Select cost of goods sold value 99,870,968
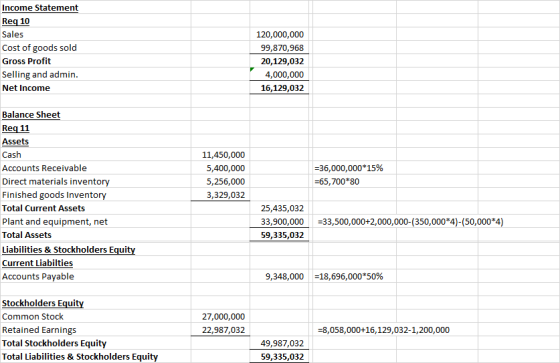Image resolution: width=560 pixels, height=363 pixels. click(282, 48)
